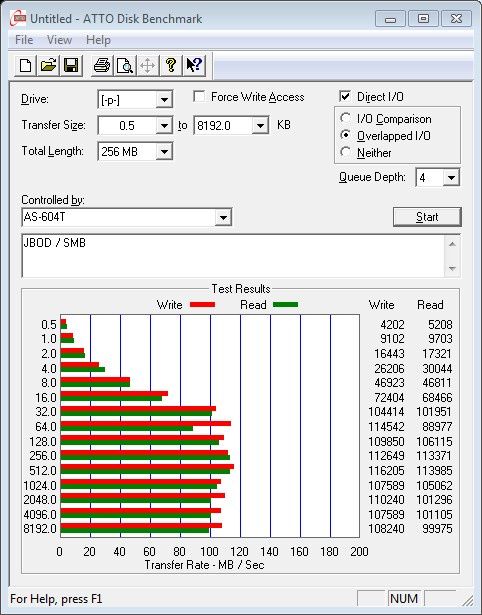Open the Total Length 256 MB dropdown
Screen dimensions: 482x615
pyautogui.click(x=164, y=151)
